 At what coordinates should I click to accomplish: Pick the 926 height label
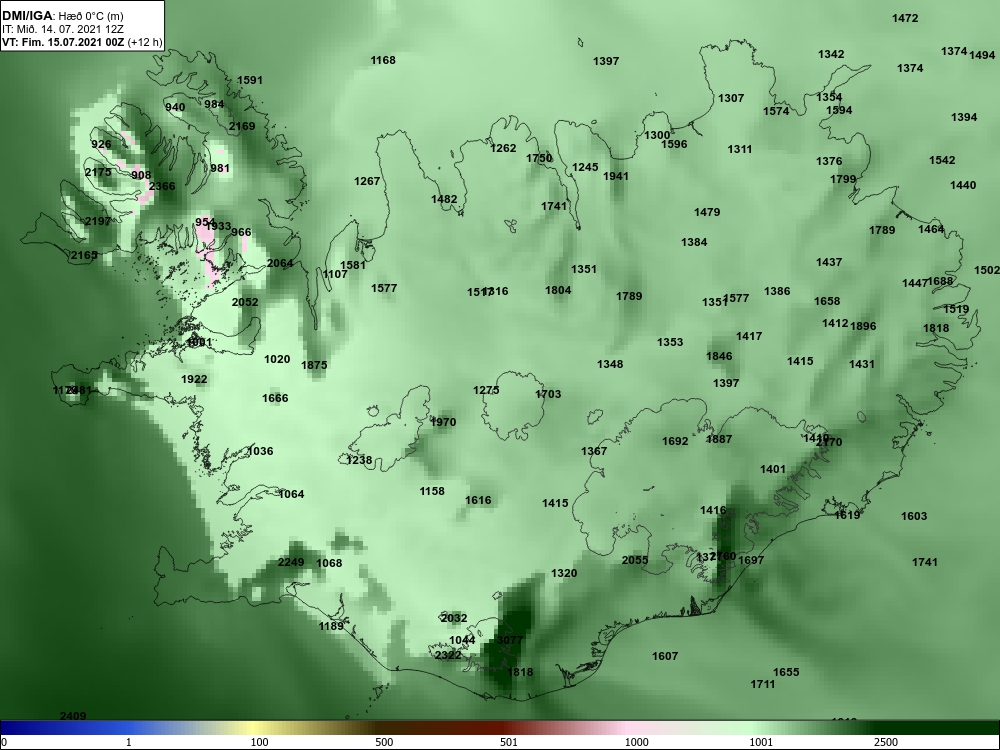pos(101,143)
